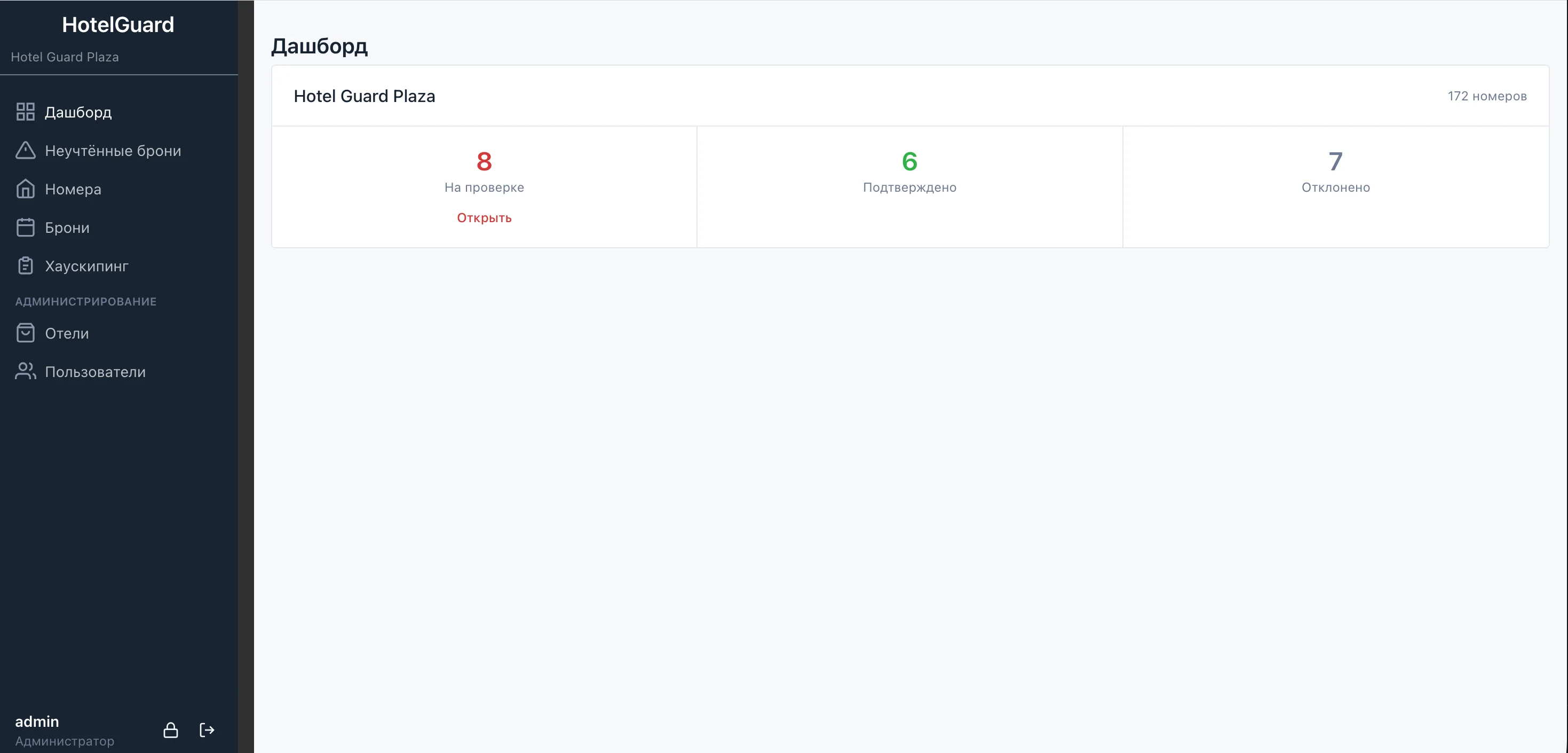Click the house icon next to Номера

coord(25,189)
